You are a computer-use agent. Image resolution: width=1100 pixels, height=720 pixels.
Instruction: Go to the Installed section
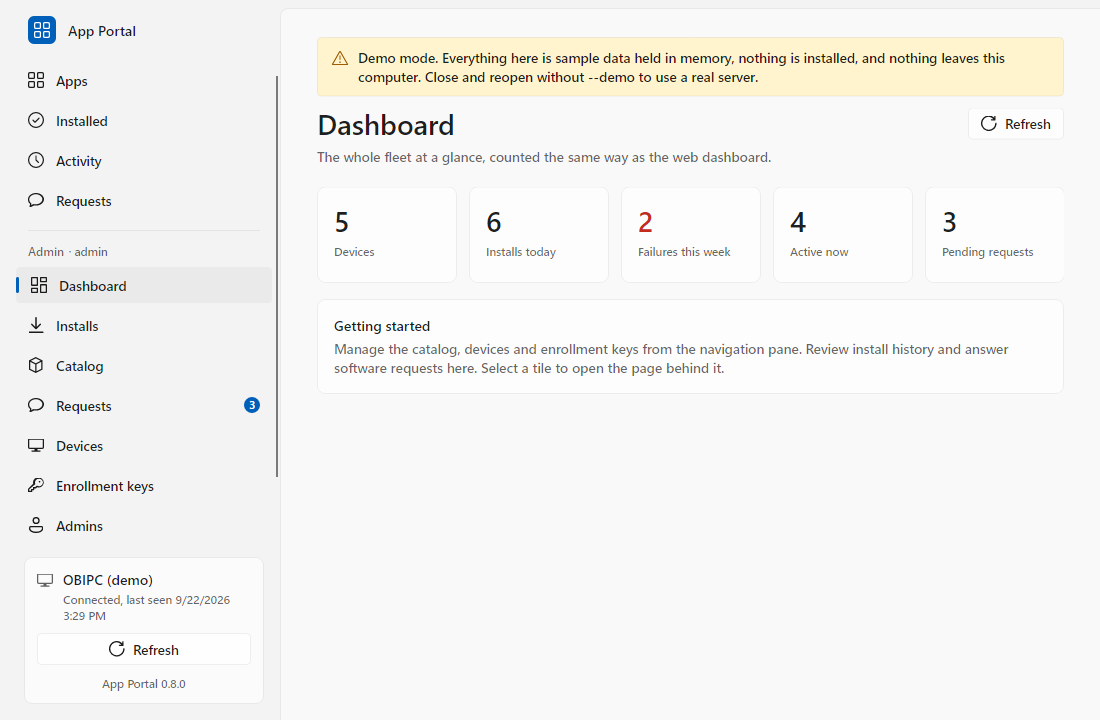[144, 121]
